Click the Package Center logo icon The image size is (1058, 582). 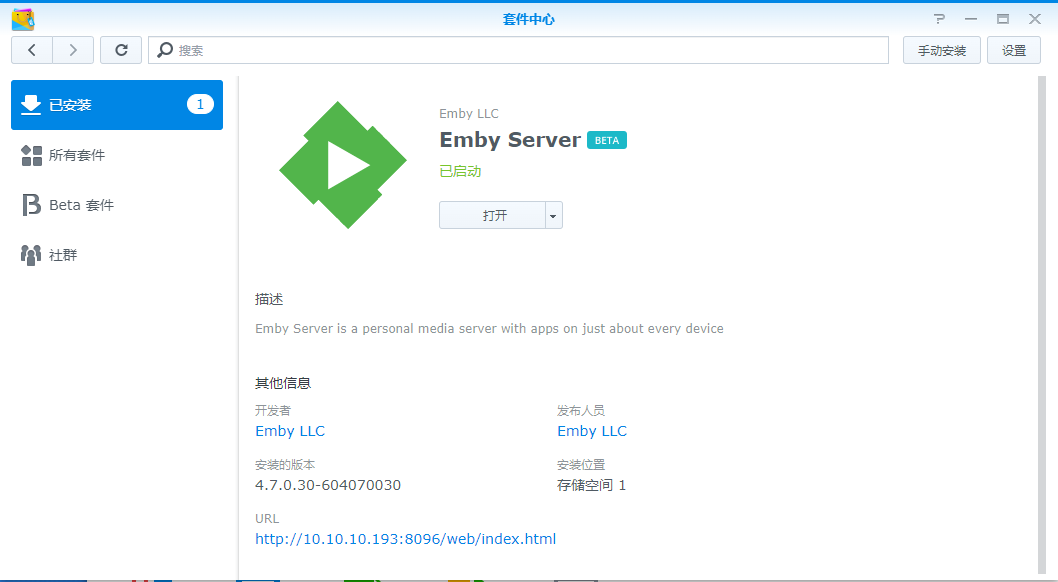point(23,20)
